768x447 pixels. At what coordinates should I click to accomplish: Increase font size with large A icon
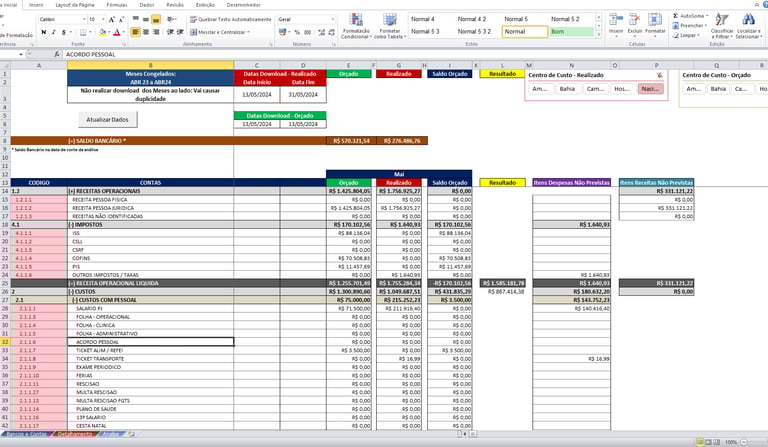(112, 20)
